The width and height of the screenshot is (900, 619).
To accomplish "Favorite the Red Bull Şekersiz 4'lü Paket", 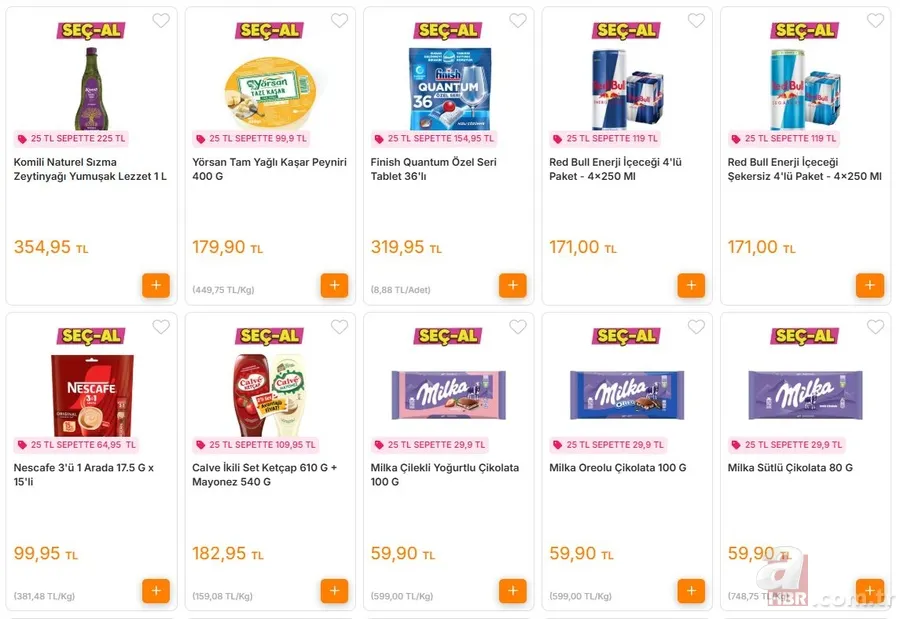I will click(x=874, y=20).
